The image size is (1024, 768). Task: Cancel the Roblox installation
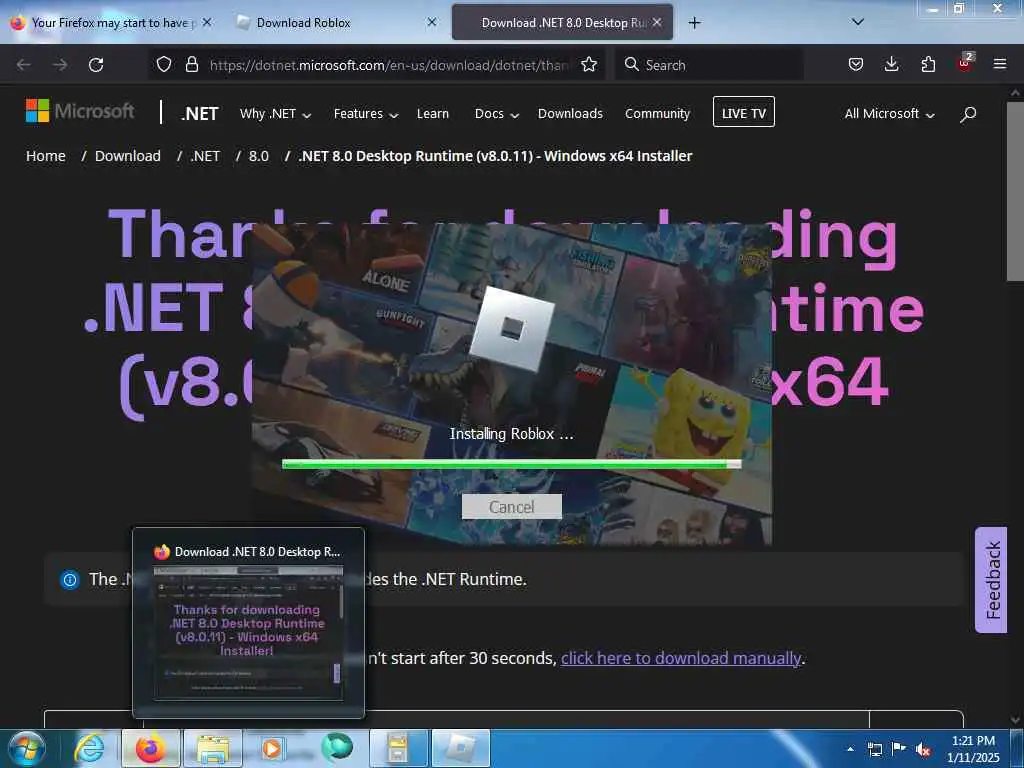coord(511,507)
